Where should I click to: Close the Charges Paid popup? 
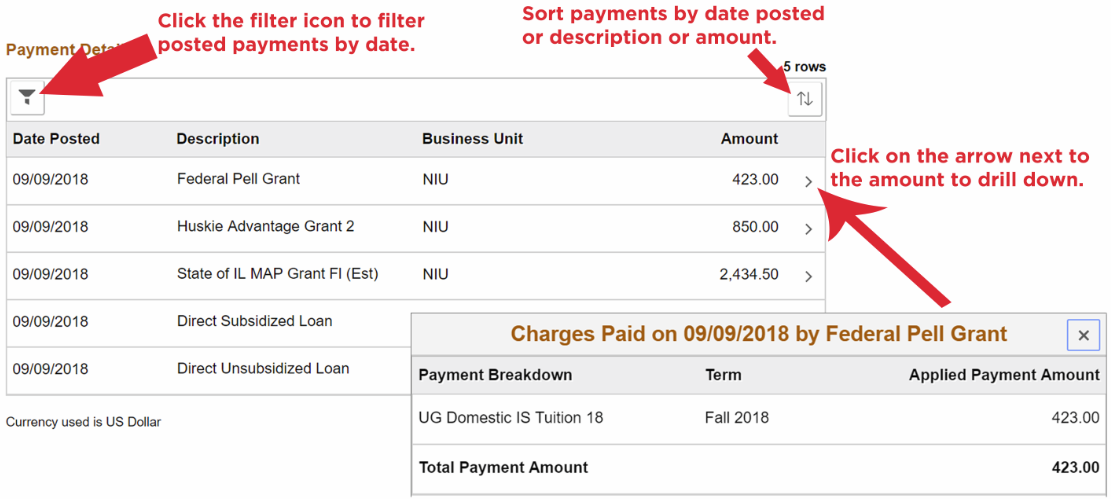[1083, 336]
